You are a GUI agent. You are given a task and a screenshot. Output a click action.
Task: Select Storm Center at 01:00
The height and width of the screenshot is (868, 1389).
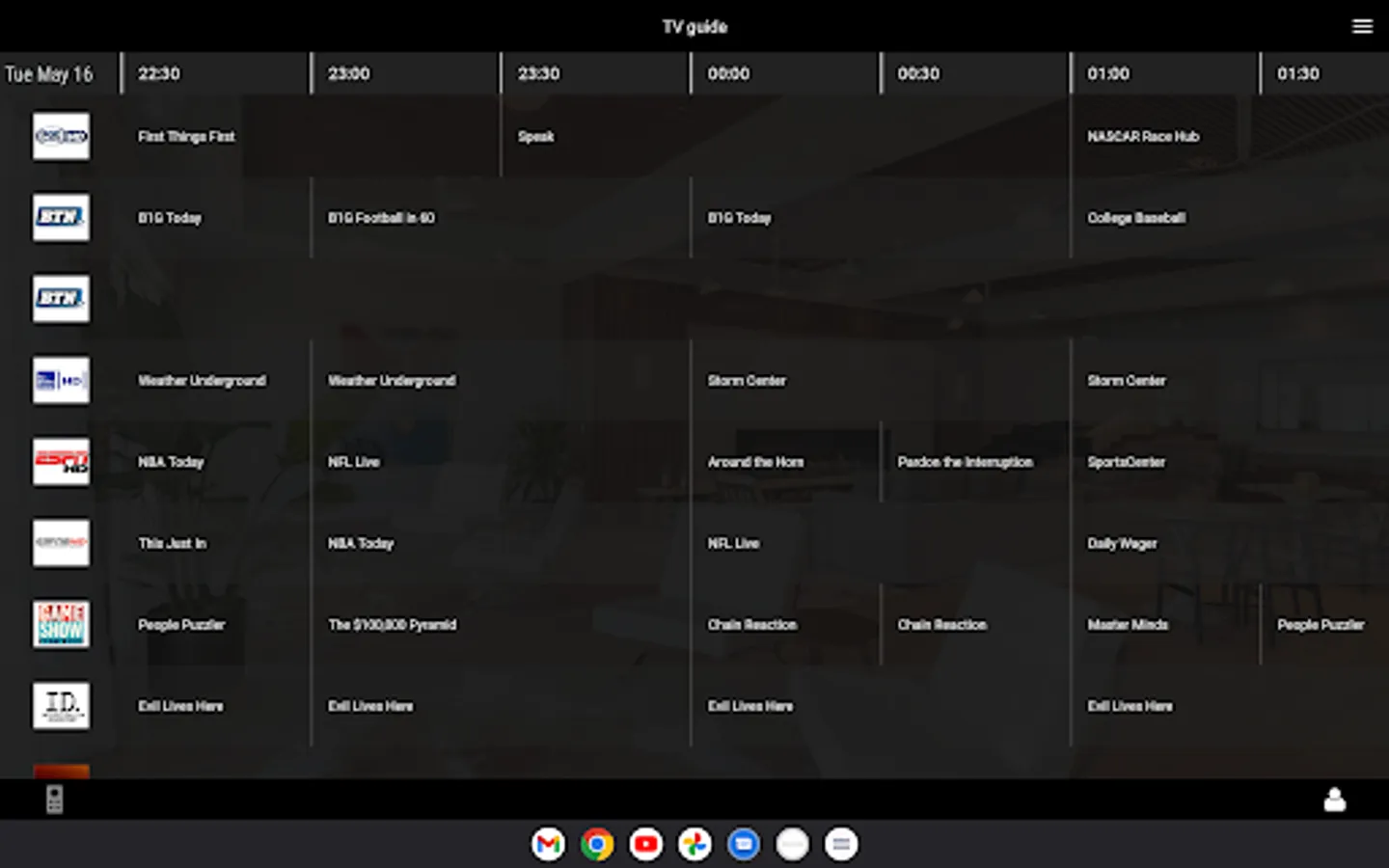(x=1127, y=381)
